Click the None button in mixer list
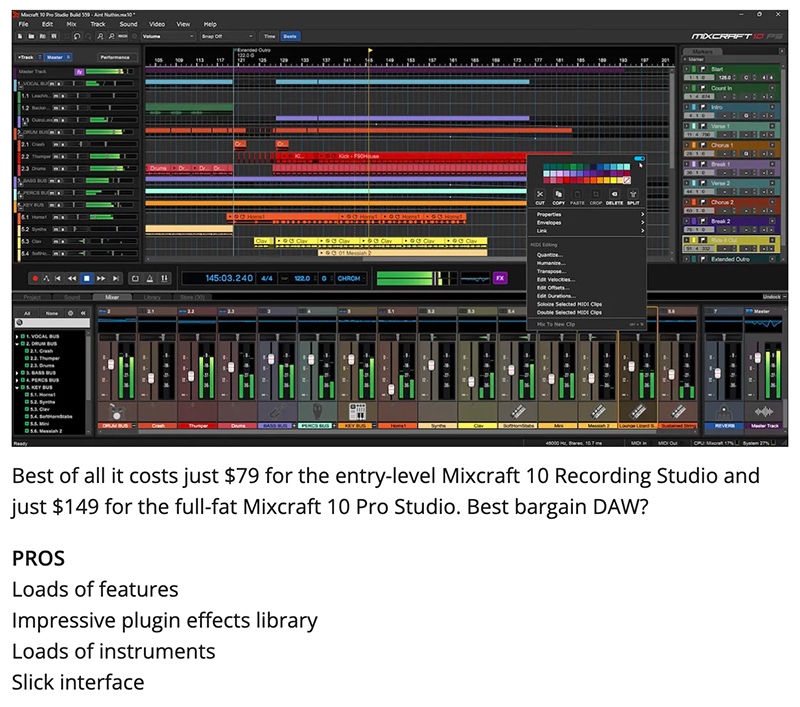The width and height of the screenshot is (800, 707). tap(52, 313)
